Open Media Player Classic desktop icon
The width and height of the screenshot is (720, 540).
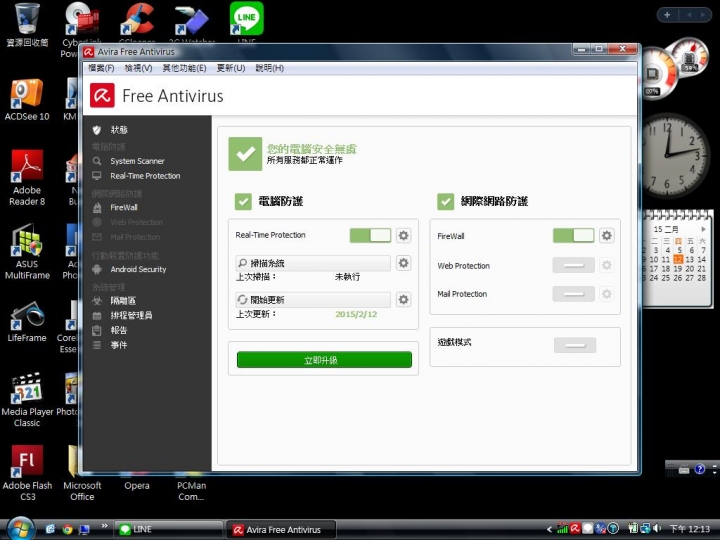[x=27, y=400]
